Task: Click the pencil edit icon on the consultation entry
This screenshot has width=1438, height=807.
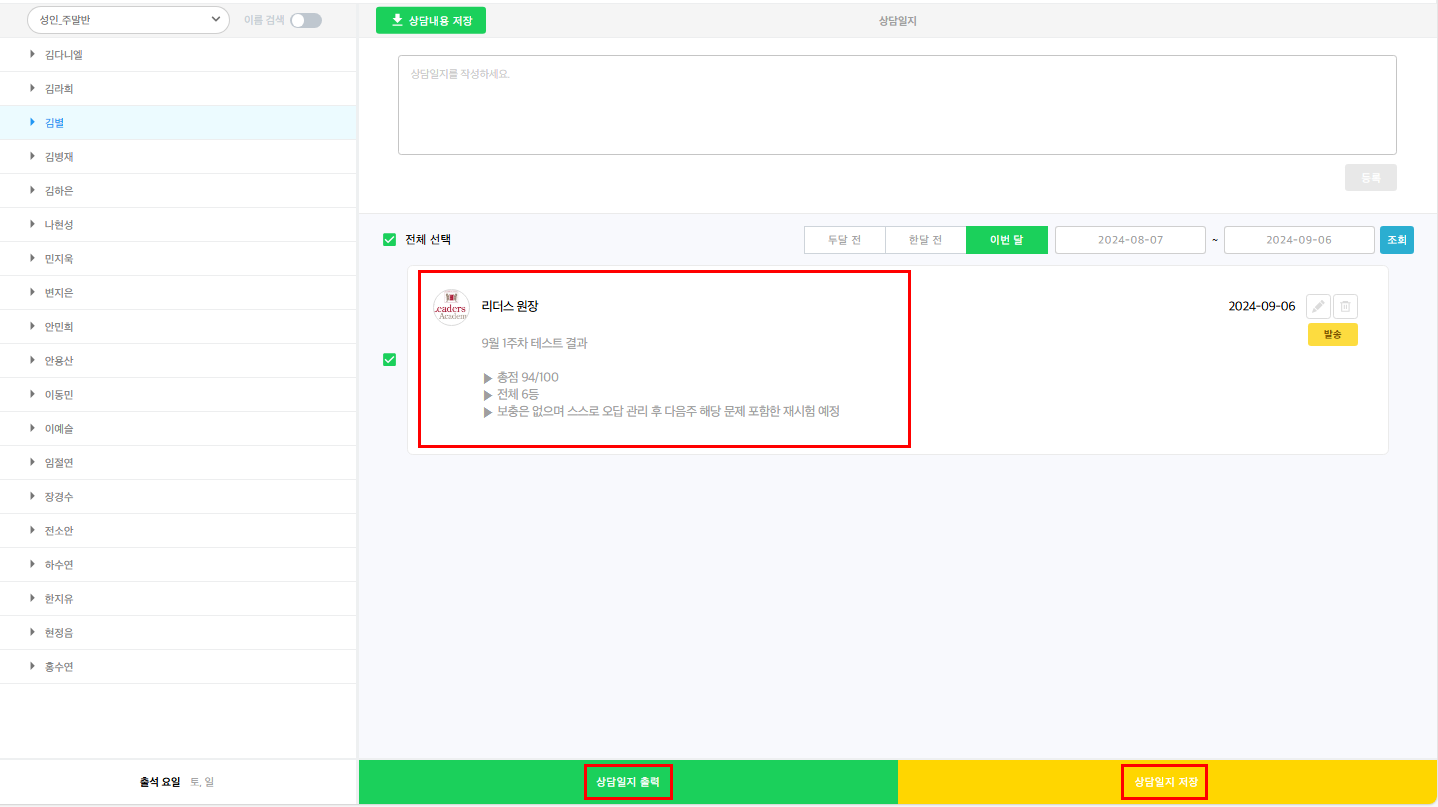Action: click(1318, 306)
